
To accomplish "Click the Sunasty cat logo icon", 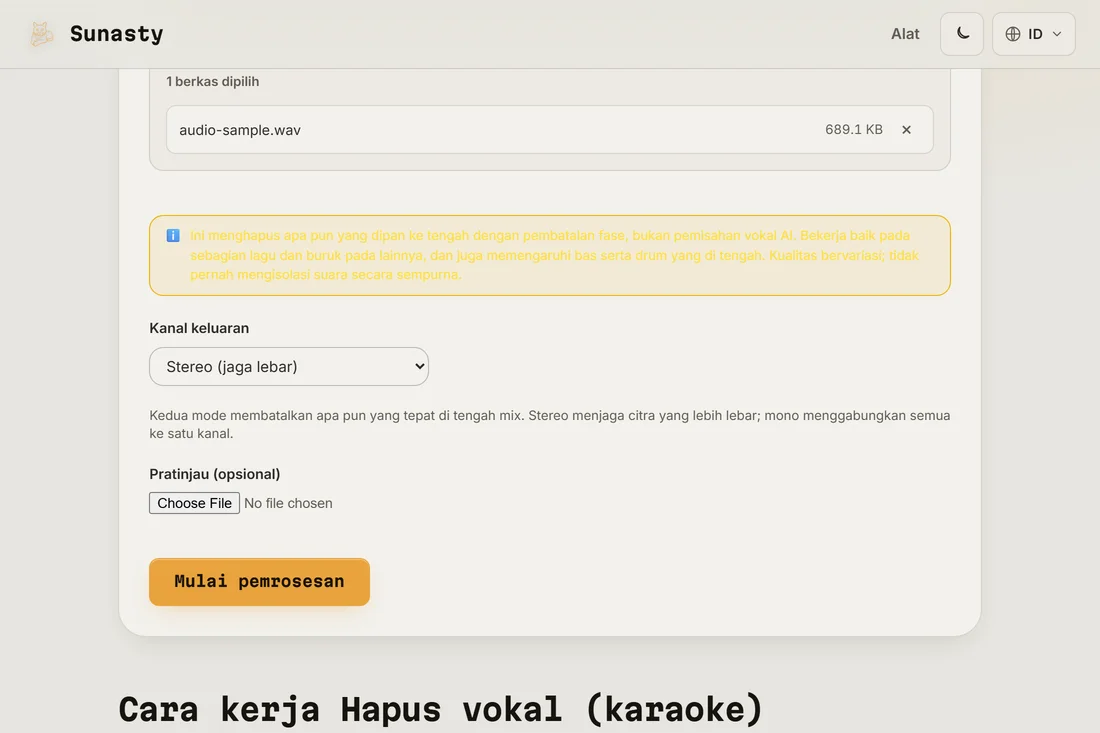I will click(x=41, y=34).
